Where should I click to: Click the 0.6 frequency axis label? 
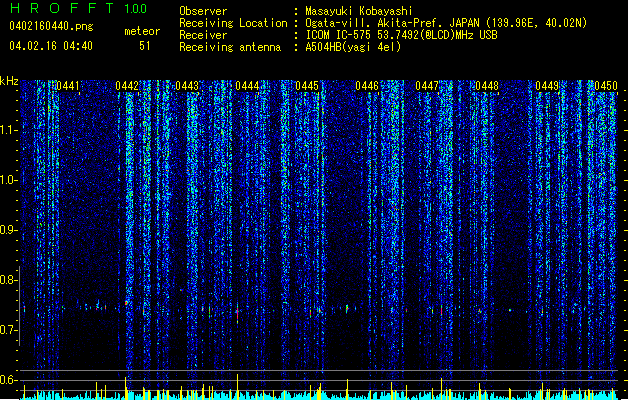click(9, 380)
